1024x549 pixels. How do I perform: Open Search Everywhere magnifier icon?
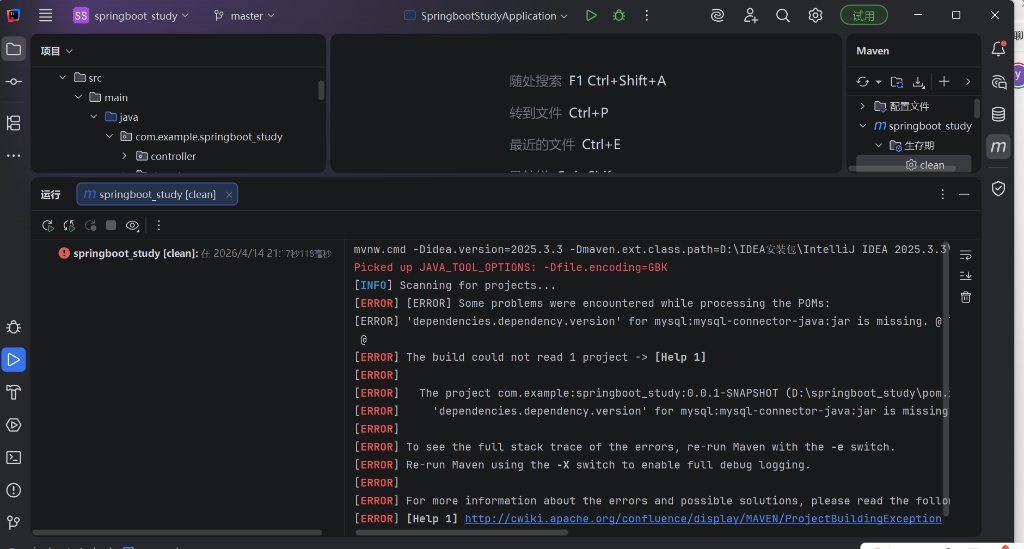tap(782, 16)
